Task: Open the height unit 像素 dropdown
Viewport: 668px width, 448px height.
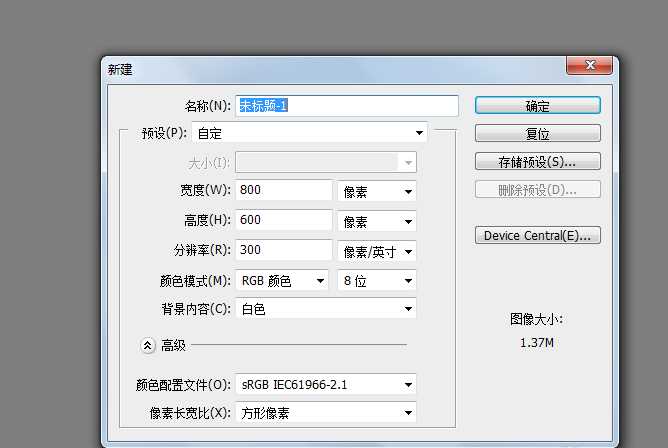Action: click(x=378, y=221)
